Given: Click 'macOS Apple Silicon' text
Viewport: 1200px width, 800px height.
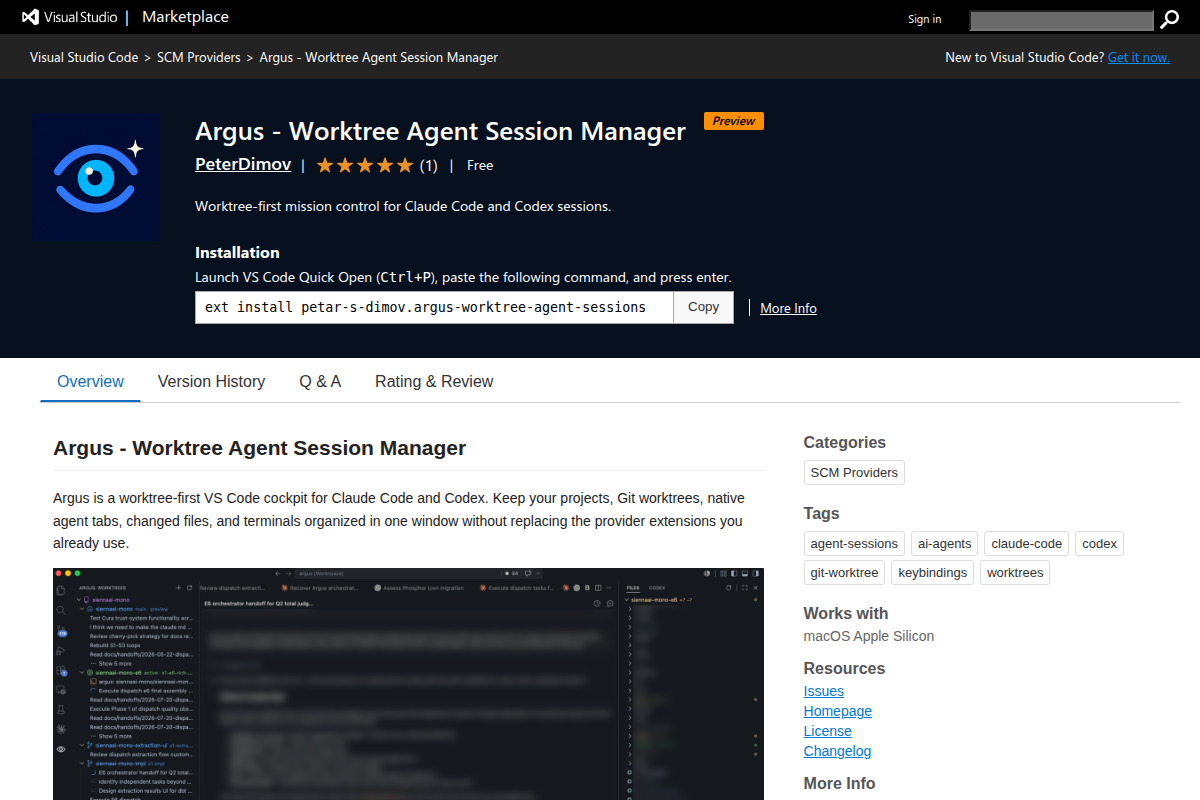Looking at the screenshot, I should [869, 636].
